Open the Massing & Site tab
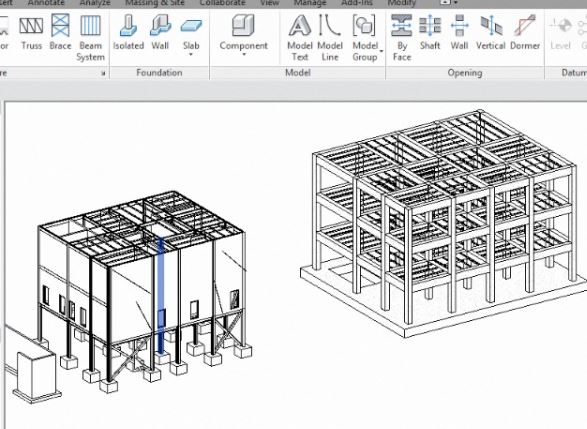The image size is (587, 429). click(x=155, y=3)
